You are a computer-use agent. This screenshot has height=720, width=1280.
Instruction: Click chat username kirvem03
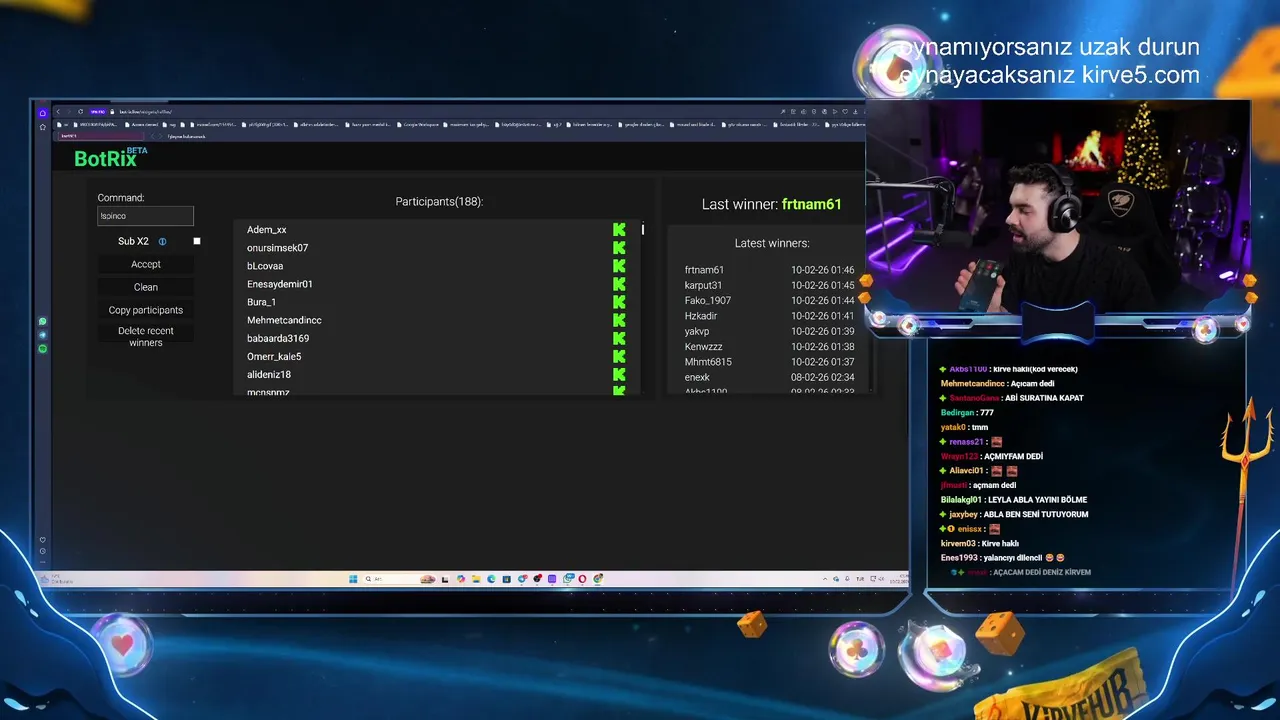pyautogui.click(x=958, y=543)
